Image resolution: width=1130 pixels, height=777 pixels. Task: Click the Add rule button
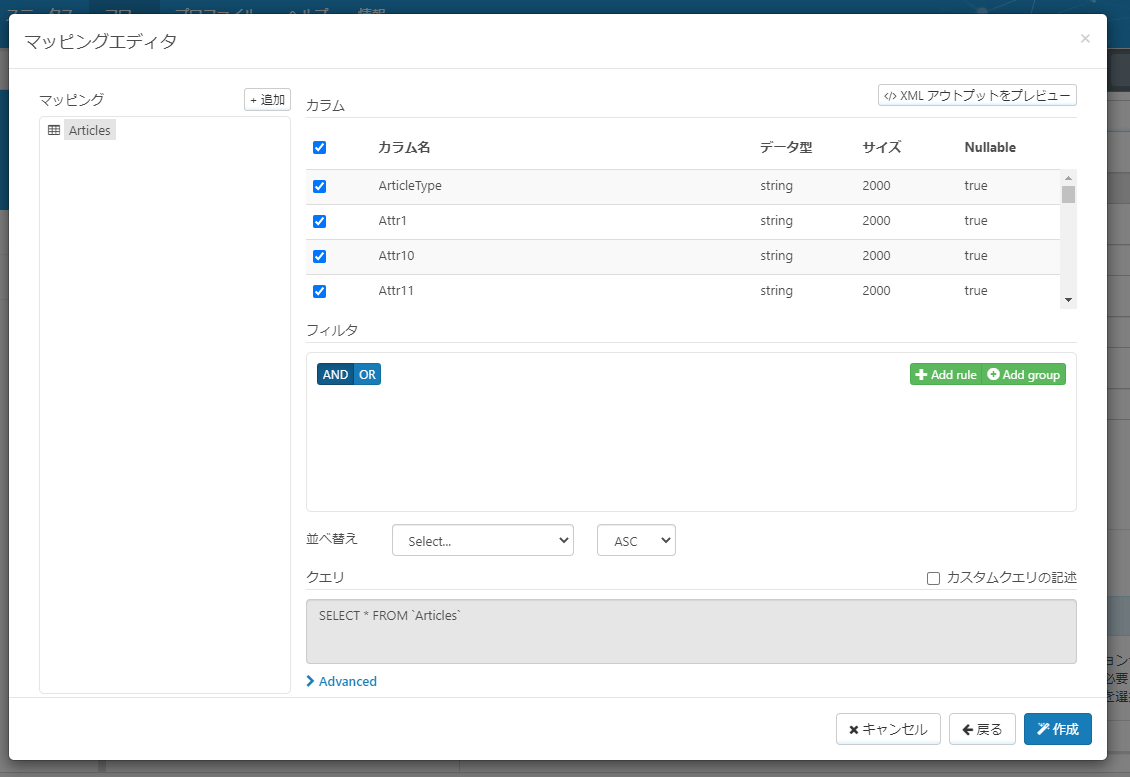pyautogui.click(x=945, y=374)
